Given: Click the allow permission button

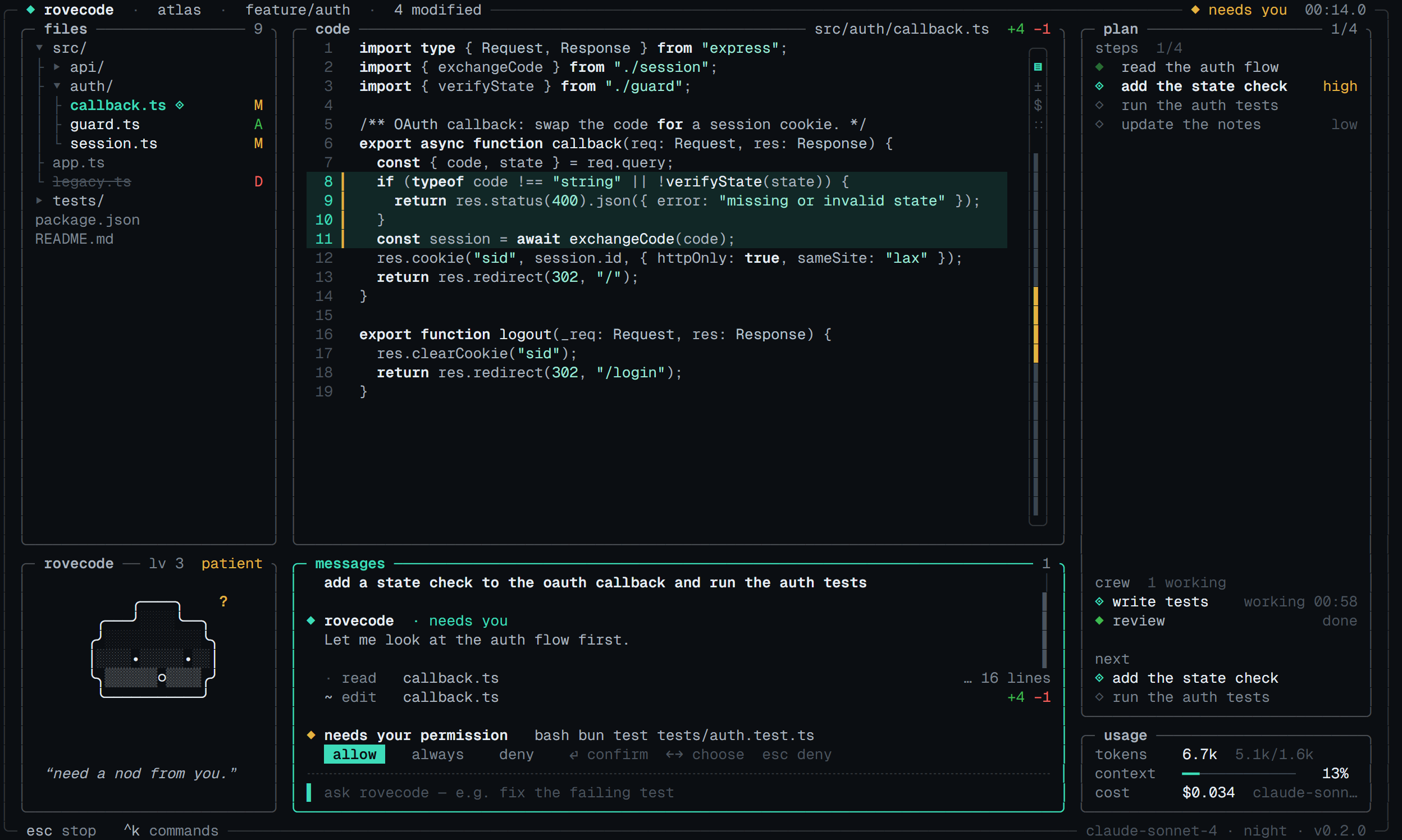Looking at the screenshot, I should click(354, 755).
